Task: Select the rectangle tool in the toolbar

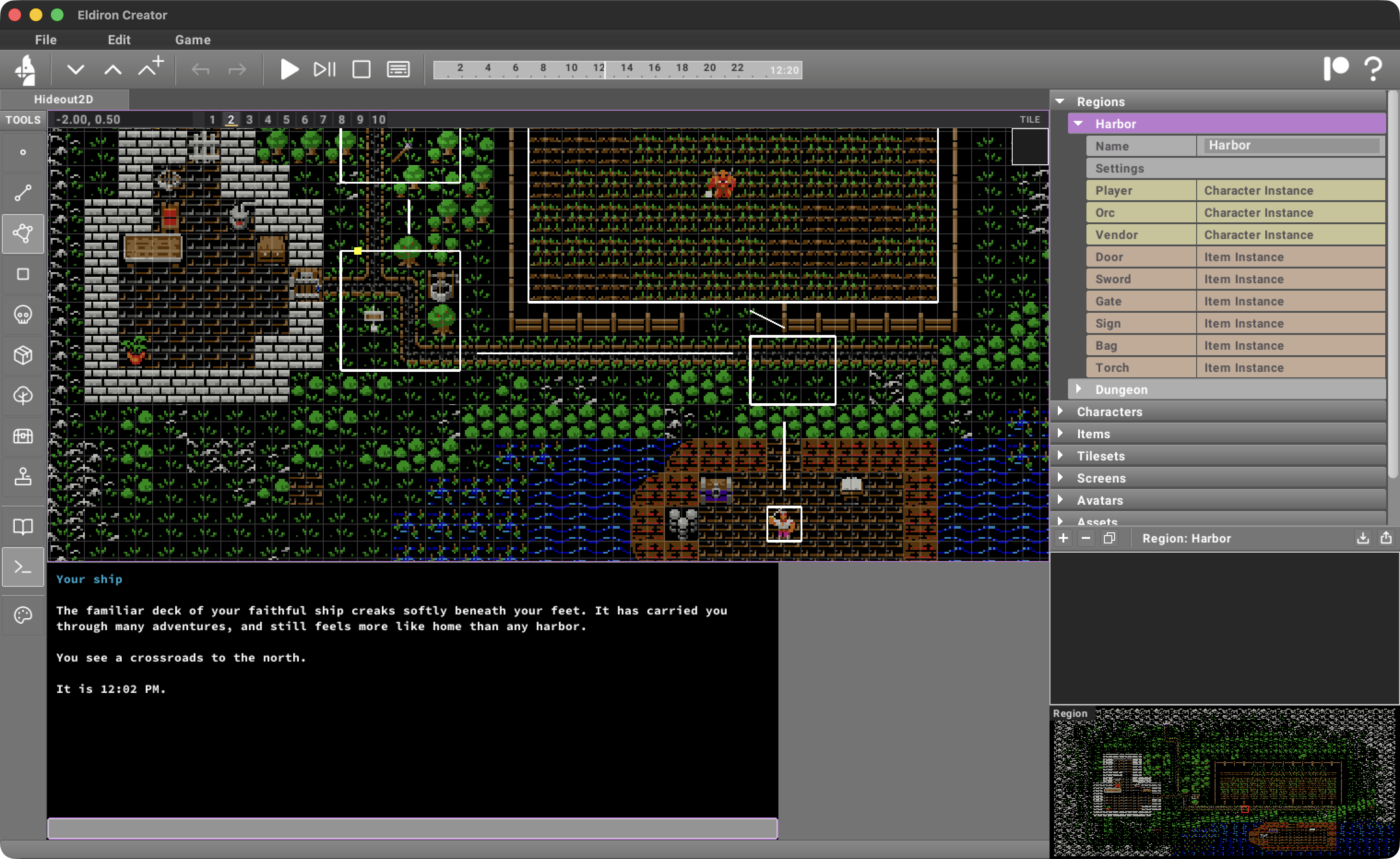Action: (x=23, y=274)
